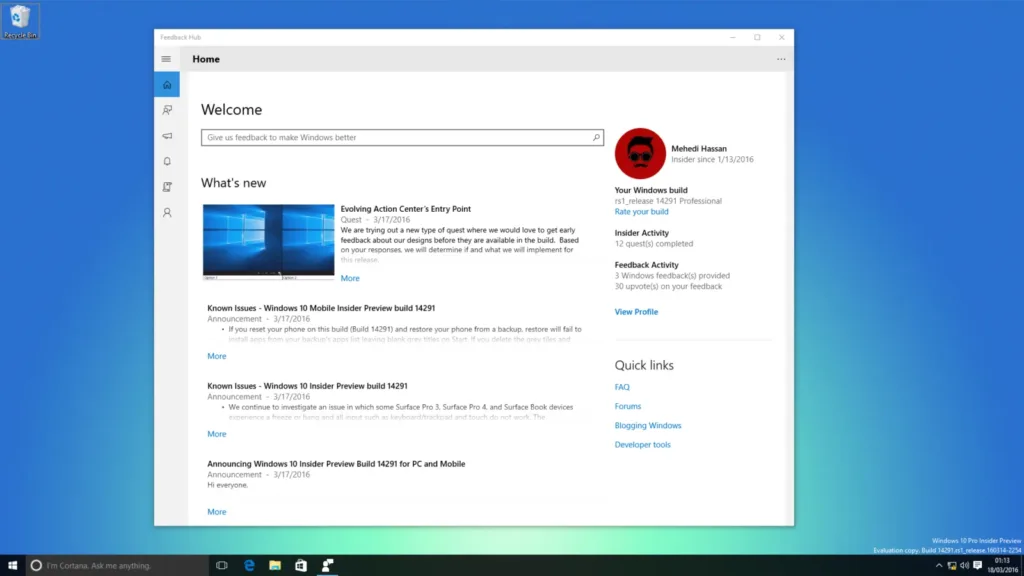Screen dimensions: 1024x576
Task: Open the Profile person icon in sidebar
Action: pyautogui.click(x=167, y=212)
